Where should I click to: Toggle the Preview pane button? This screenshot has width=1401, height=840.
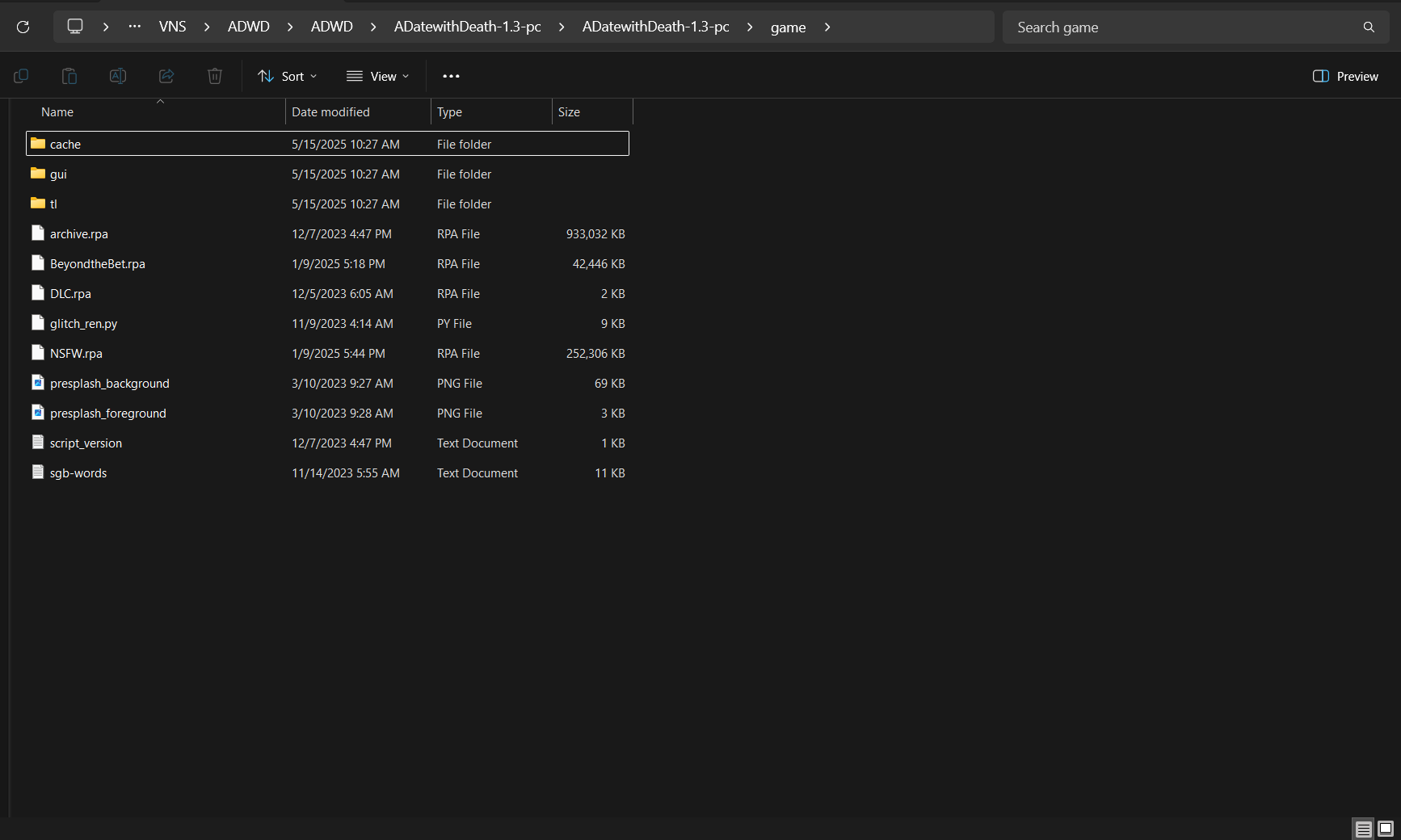(x=1345, y=76)
